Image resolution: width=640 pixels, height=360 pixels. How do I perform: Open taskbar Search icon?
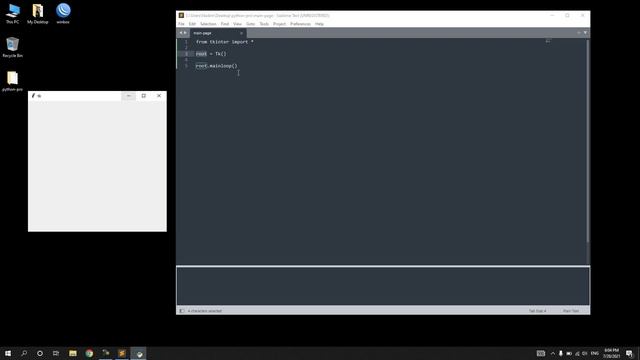pyautogui.click(x=24, y=353)
